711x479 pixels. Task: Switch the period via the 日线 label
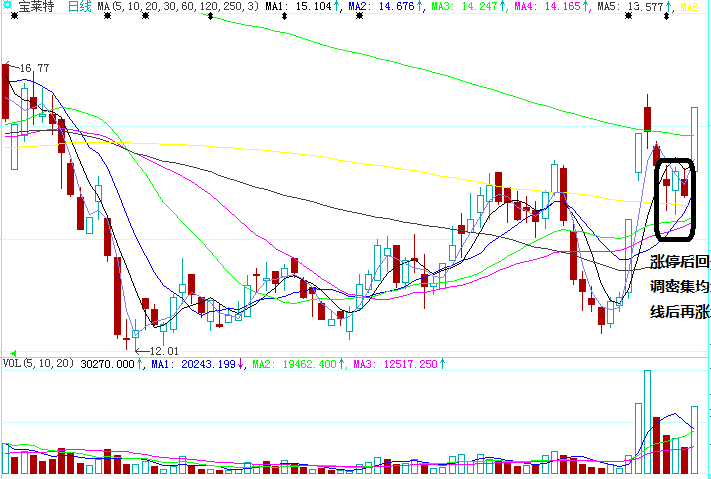pos(79,7)
